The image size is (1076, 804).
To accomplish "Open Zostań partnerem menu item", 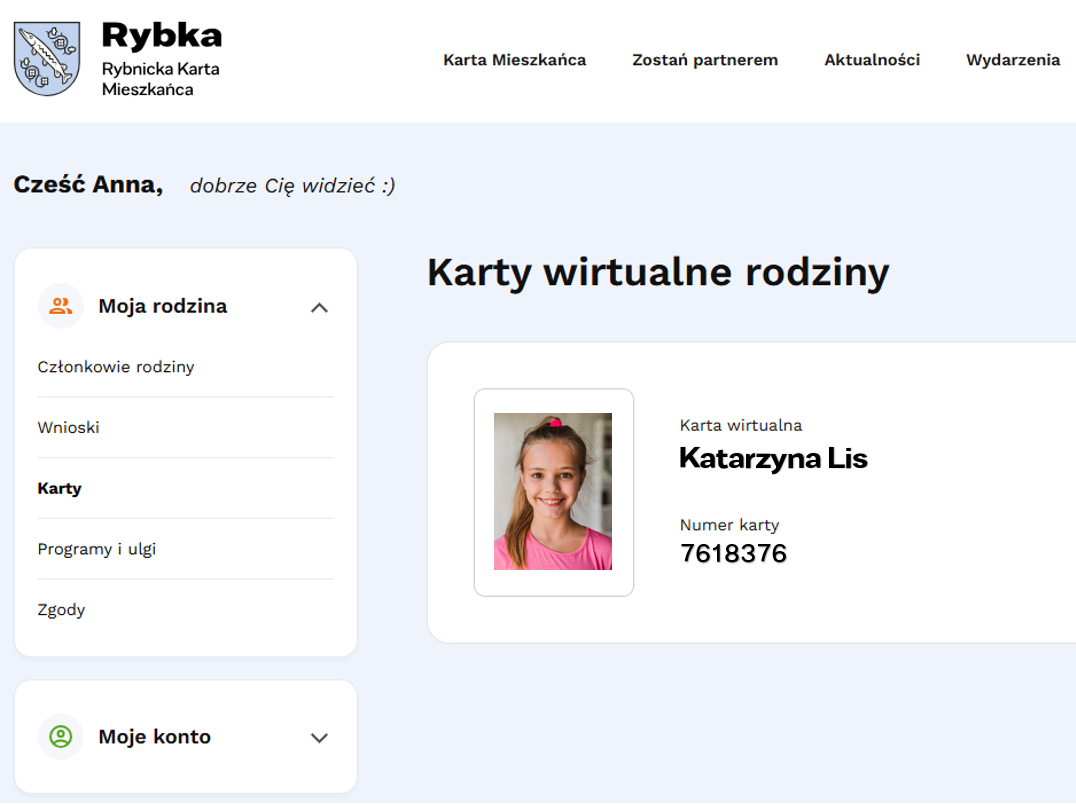I will [x=705, y=60].
